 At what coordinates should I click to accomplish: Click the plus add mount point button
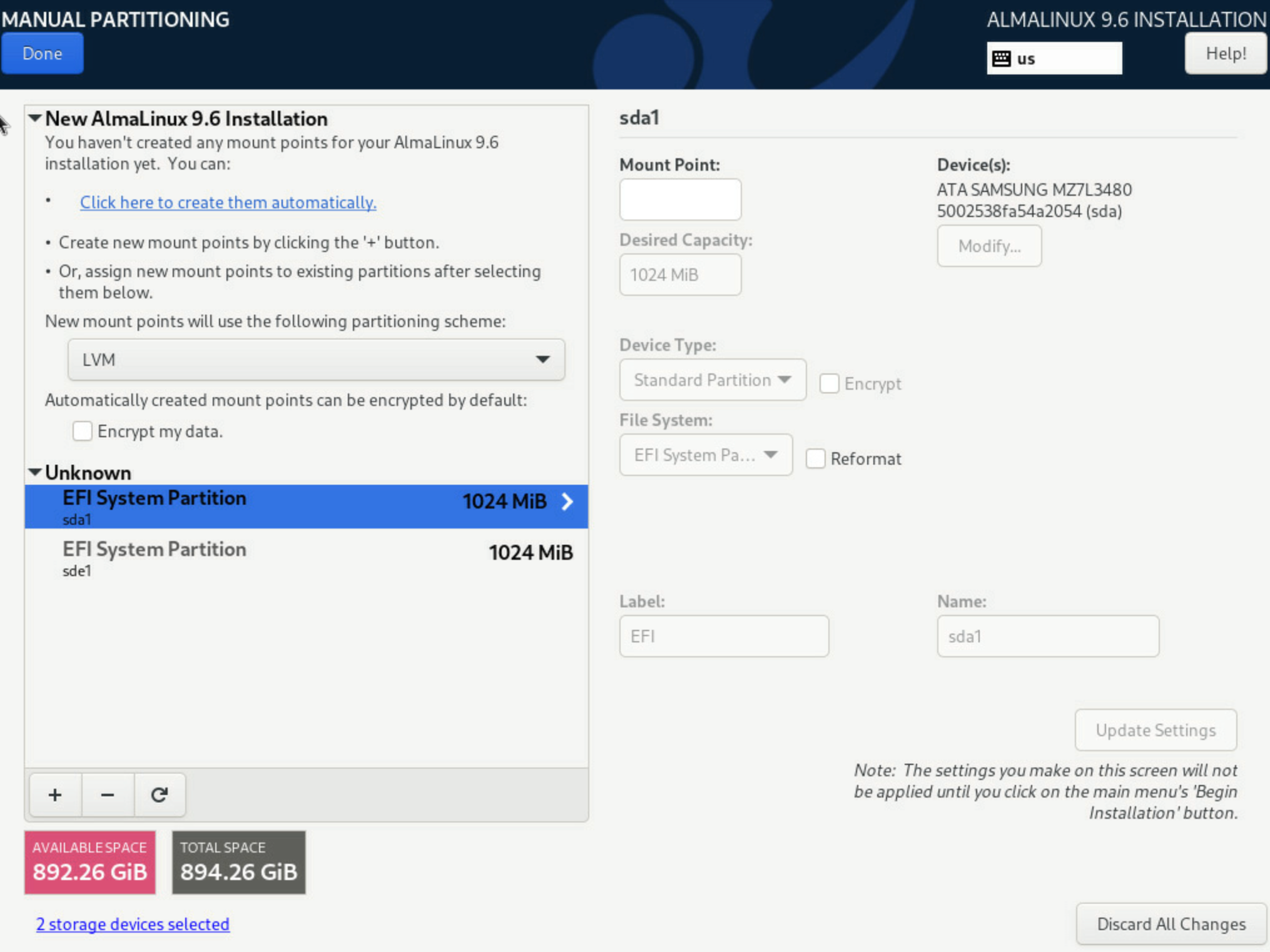coord(55,794)
